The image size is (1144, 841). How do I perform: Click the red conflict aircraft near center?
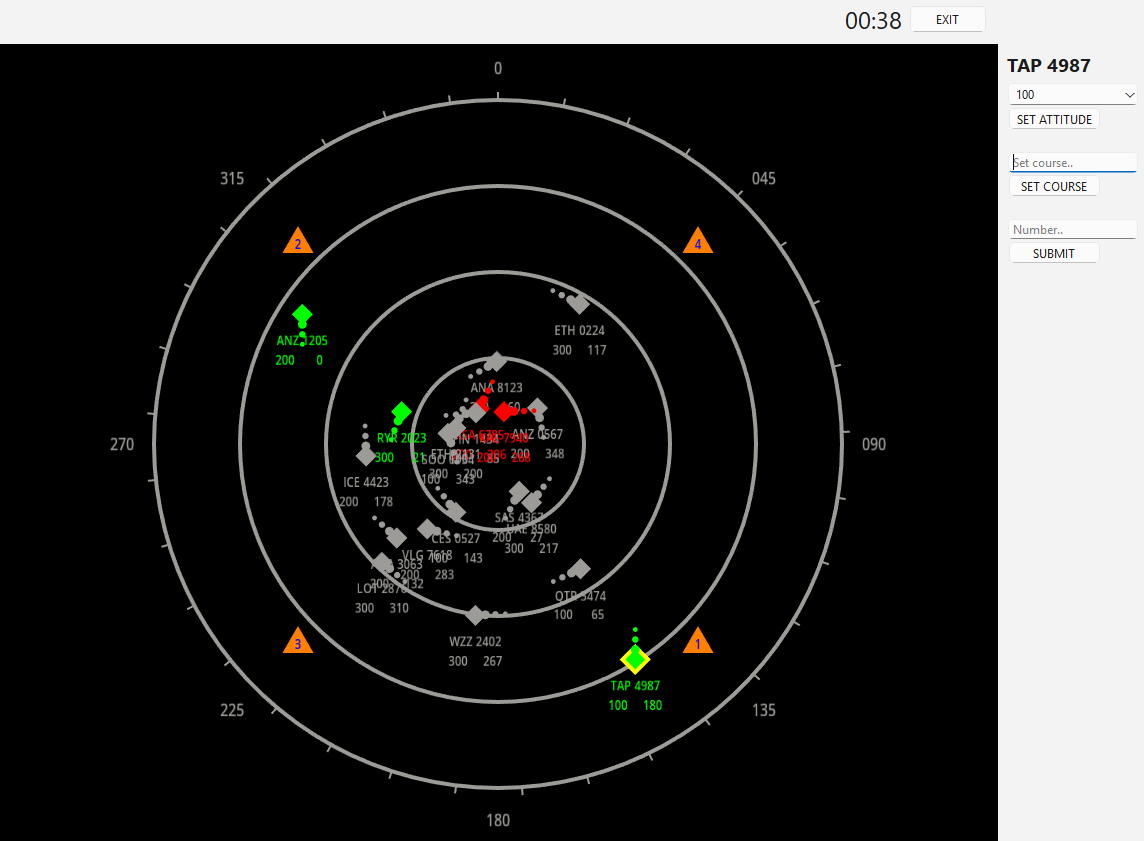(504, 411)
